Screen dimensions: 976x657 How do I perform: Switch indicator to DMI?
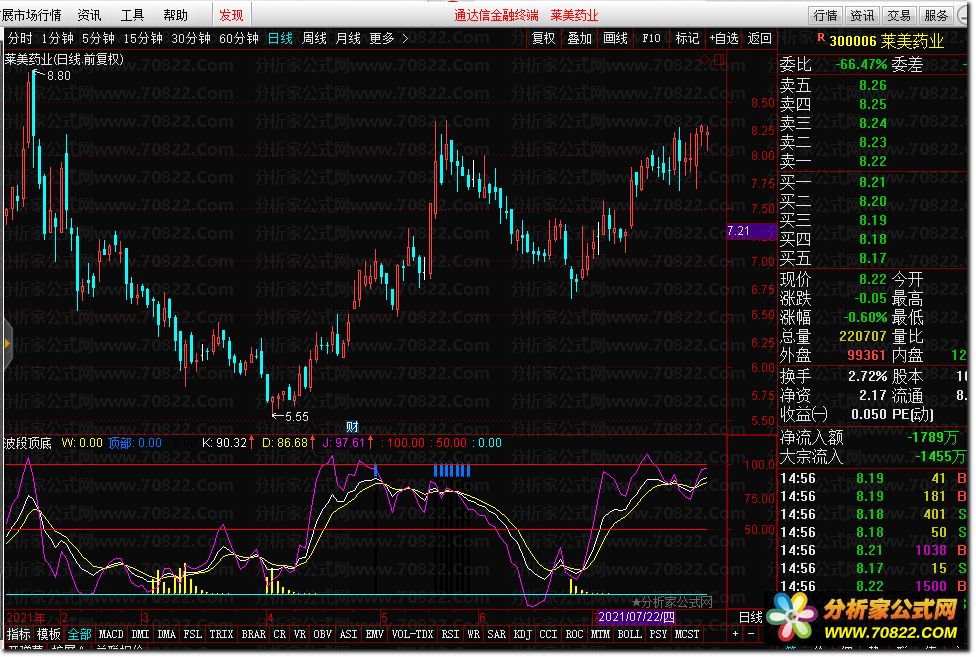pyautogui.click(x=141, y=634)
